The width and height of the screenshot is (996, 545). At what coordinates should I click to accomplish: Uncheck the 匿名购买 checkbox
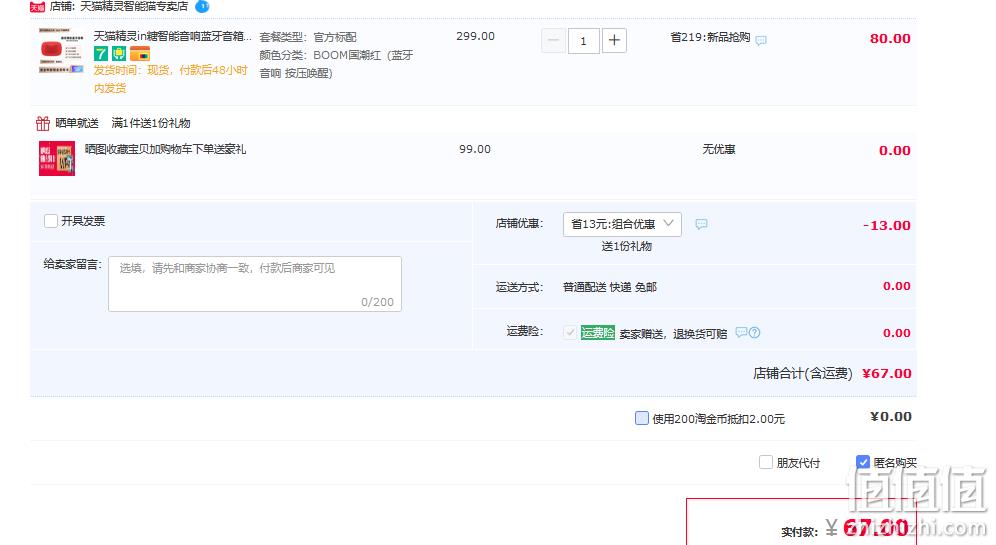click(x=863, y=462)
